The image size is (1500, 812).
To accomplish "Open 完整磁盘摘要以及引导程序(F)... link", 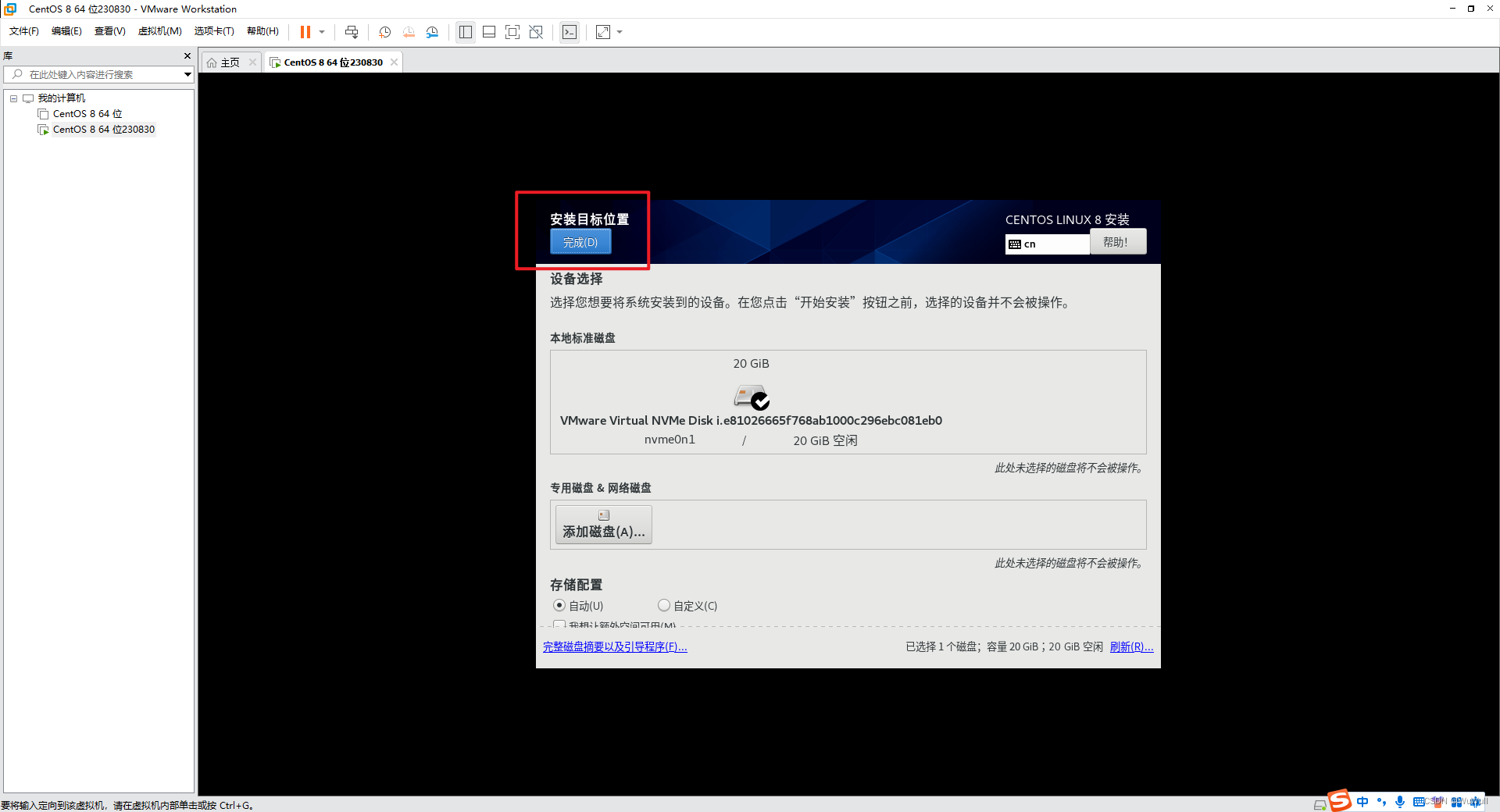I will [615, 646].
